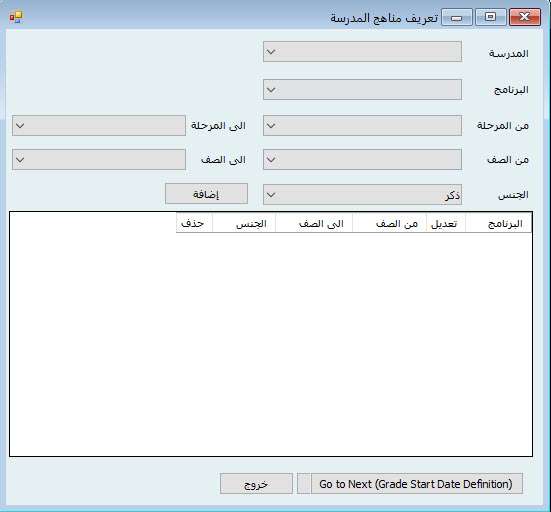This screenshot has width=551, height=512.
Task: Expand the الى الصف dropdown
Action: tap(99, 160)
